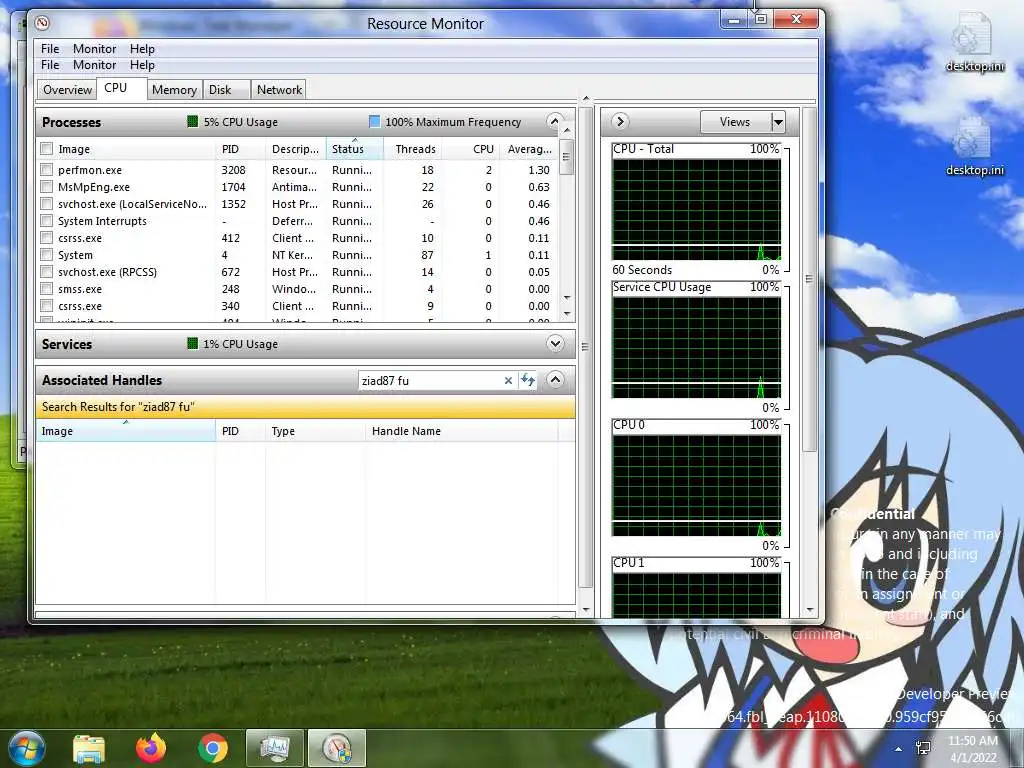Click the green CPU Usage indicator in Processes
Screen dimensions: 1024x768
click(x=193, y=121)
